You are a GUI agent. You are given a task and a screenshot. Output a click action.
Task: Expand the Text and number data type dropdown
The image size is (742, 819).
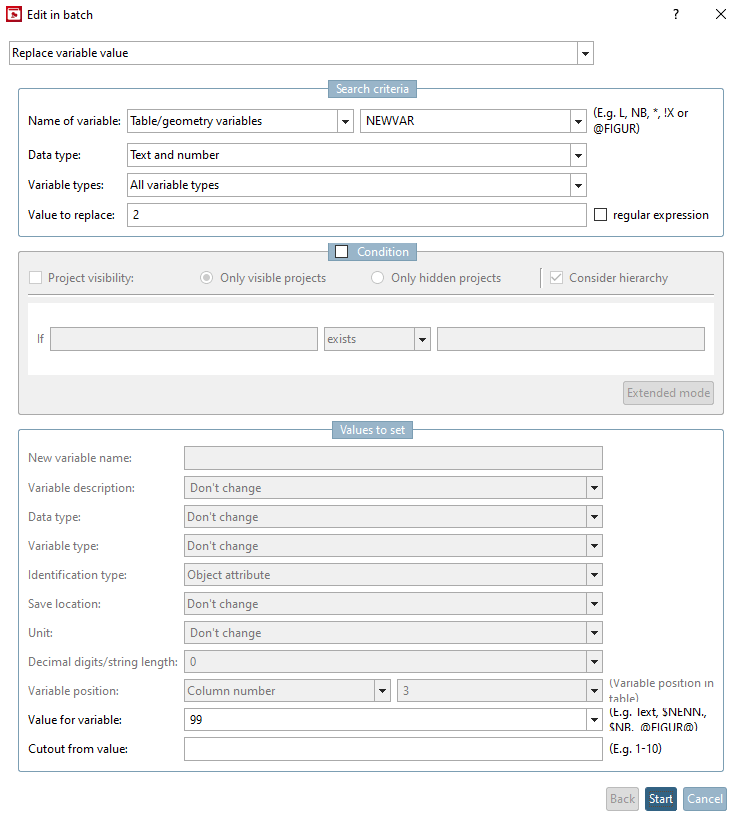(x=578, y=156)
